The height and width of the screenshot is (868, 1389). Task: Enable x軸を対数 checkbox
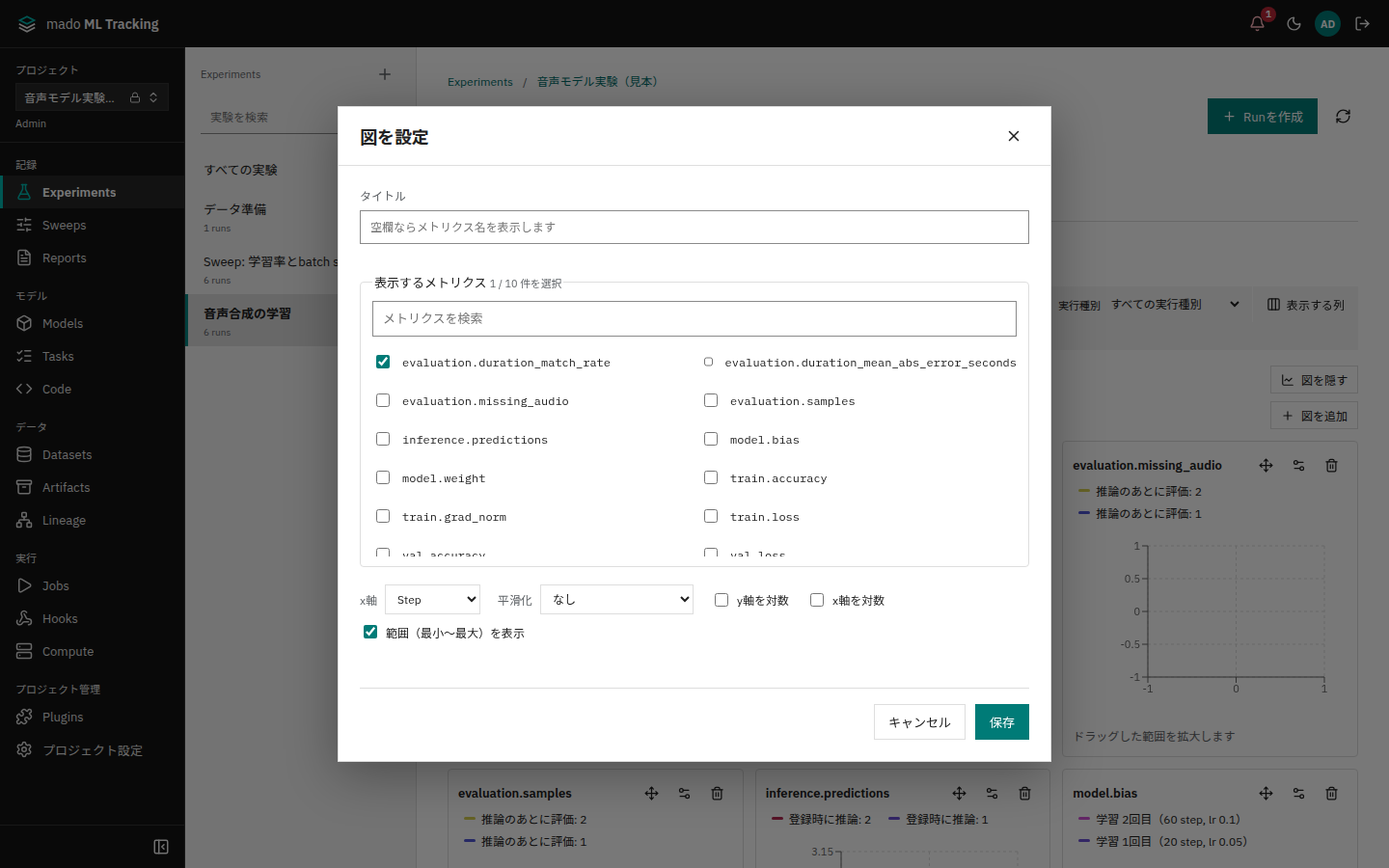pos(817,600)
